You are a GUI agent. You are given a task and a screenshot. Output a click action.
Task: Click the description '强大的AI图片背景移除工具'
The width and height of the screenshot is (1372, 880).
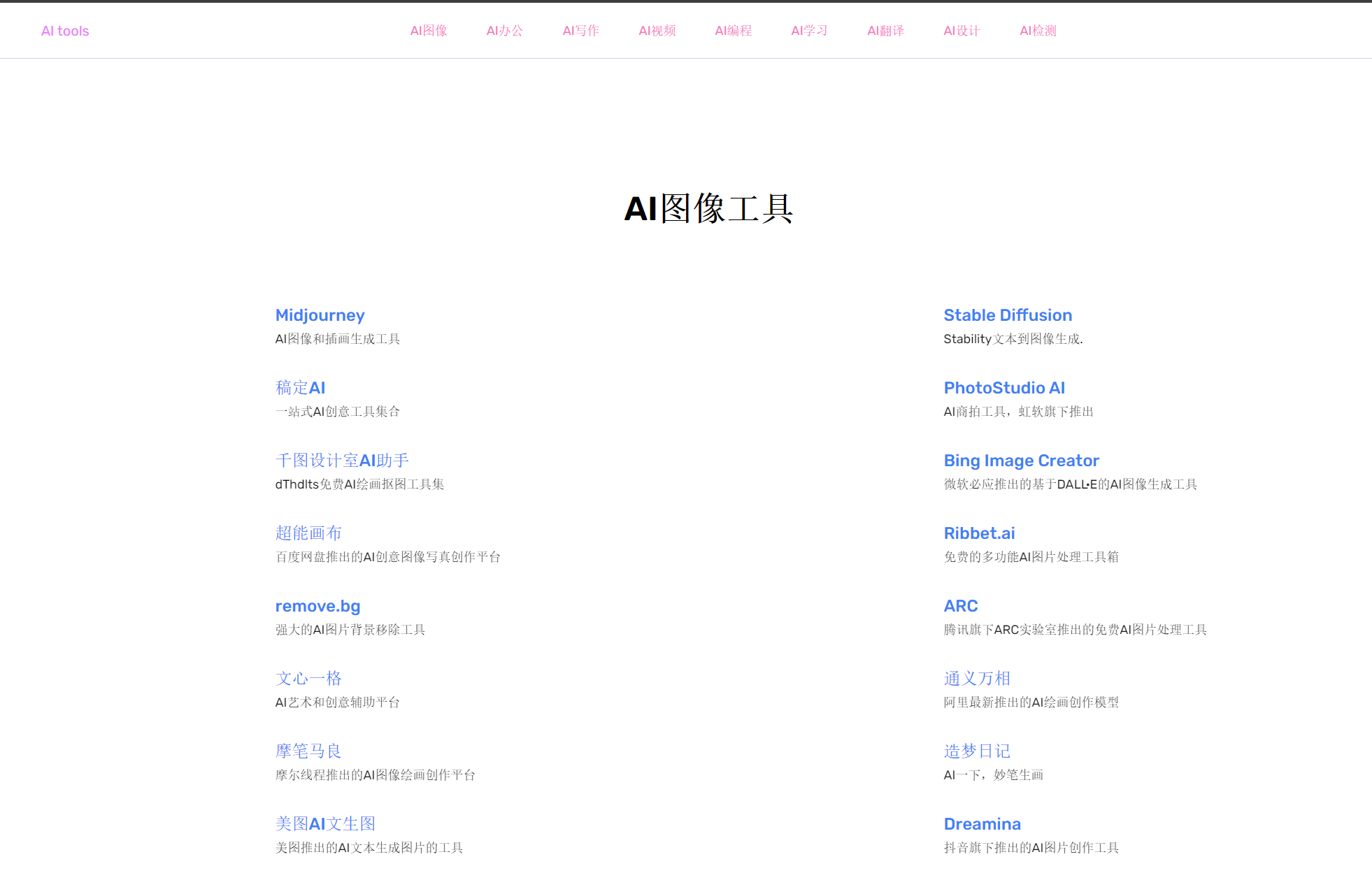[x=350, y=630]
